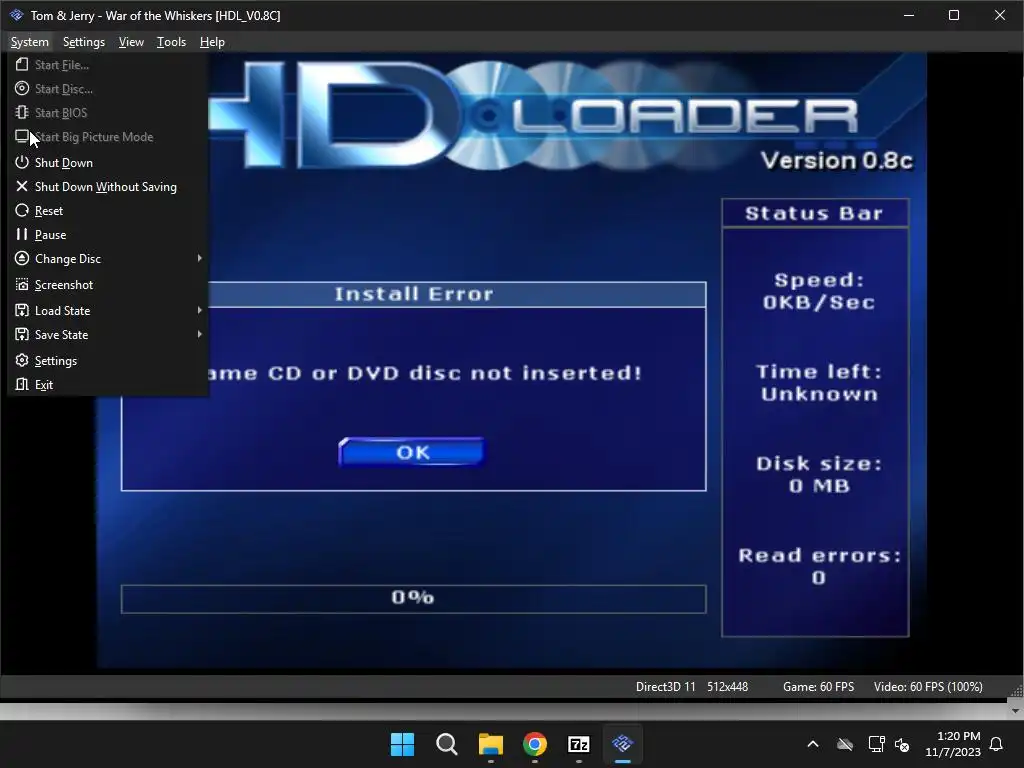Viewport: 1024px width, 768px height.
Task: Click the muted volume tray icon
Action: [903, 744]
